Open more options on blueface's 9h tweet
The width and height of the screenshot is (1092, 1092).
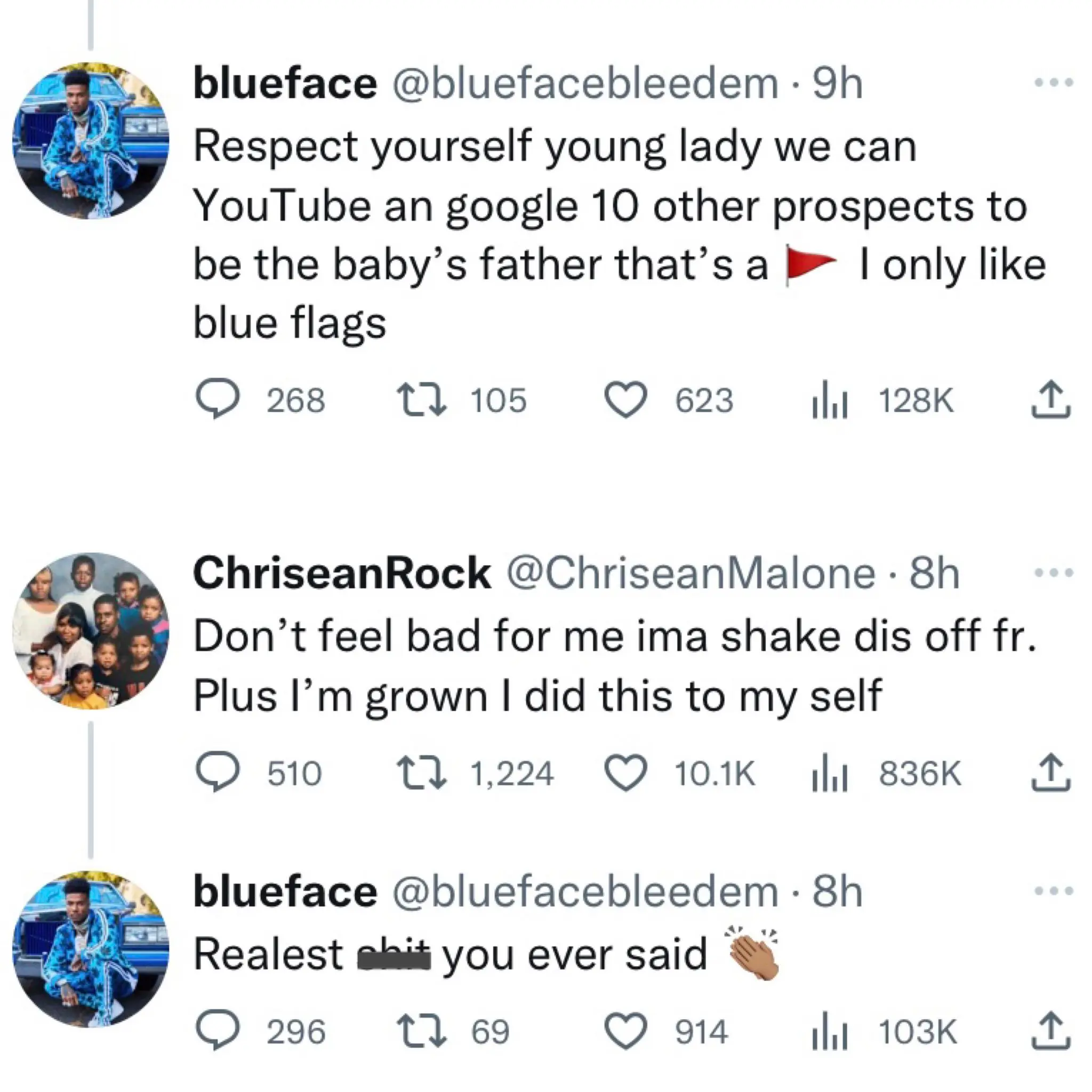(x=1054, y=83)
